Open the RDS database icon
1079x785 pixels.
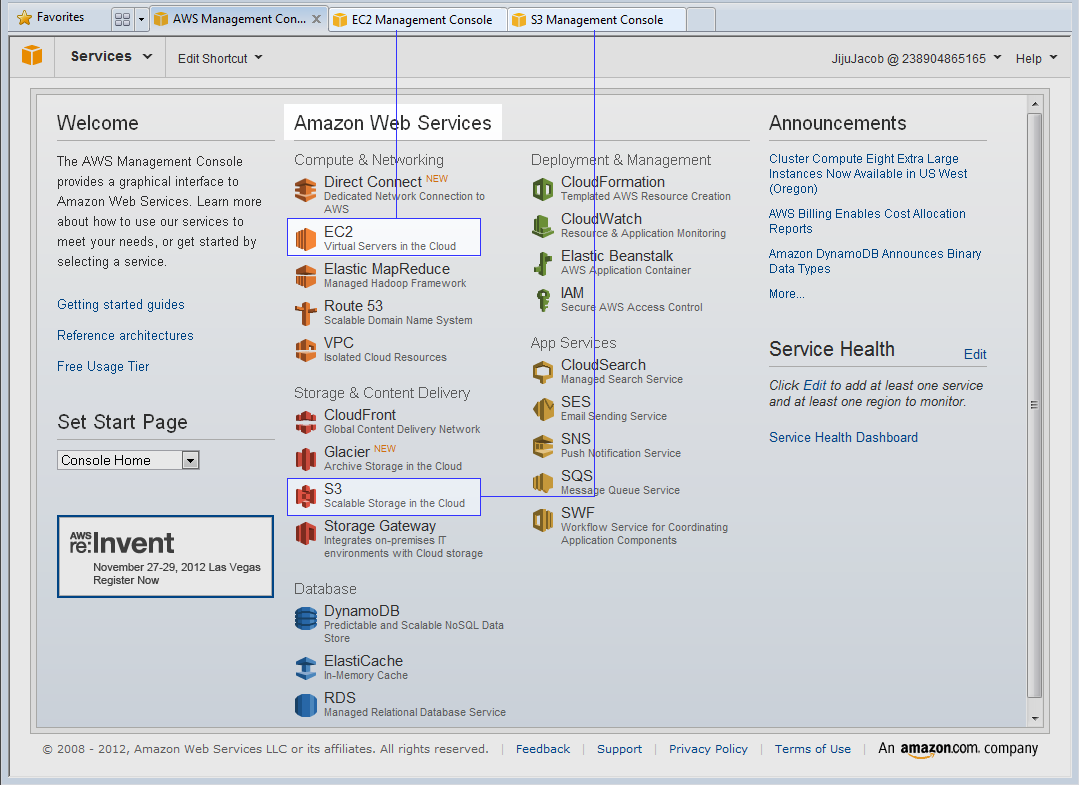click(x=306, y=705)
